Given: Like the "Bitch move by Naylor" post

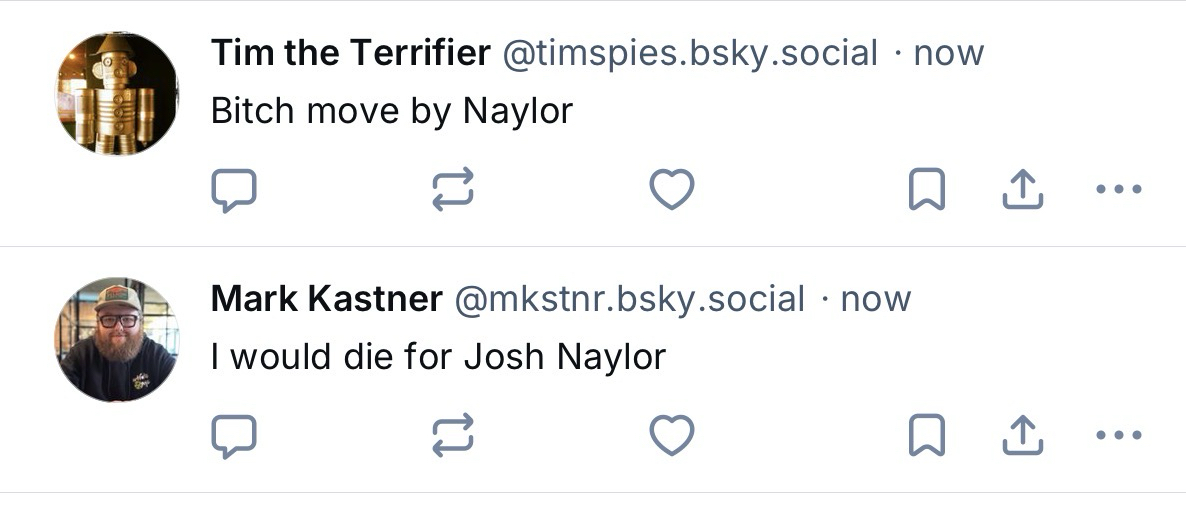Looking at the screenshot, I should 672,189.
